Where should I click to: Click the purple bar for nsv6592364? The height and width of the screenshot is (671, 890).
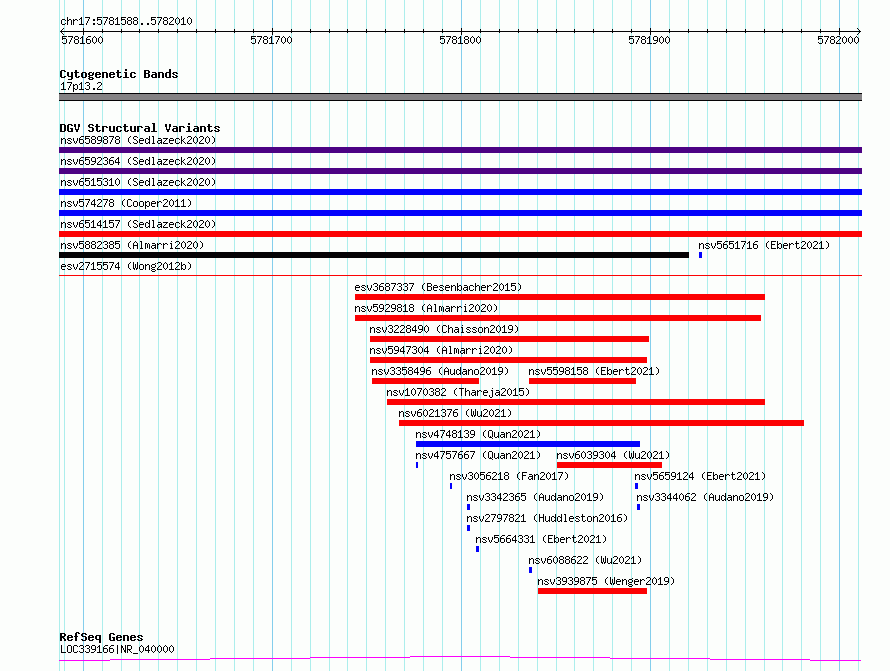tap(460, 171)
